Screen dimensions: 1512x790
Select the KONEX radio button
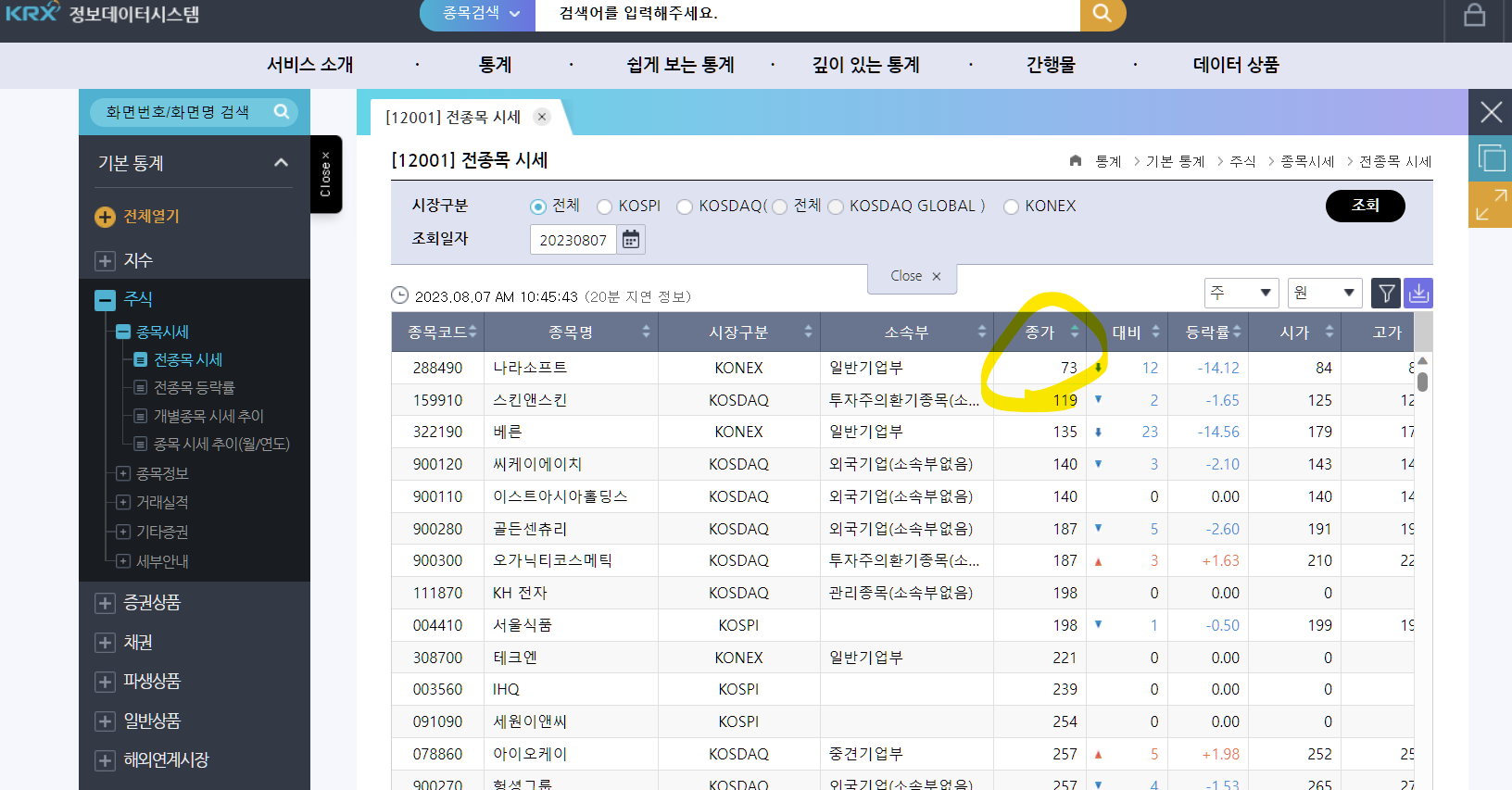[1011, 207]
